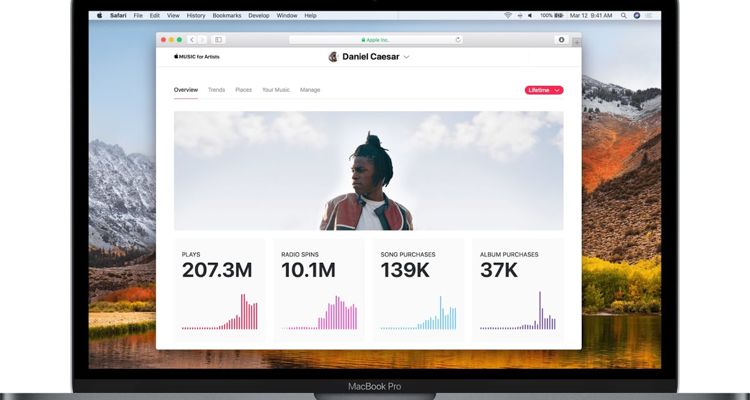The width and height of the screenshot is (750, 400).
Task: Open the Help menu
Action: pos(310,16)
